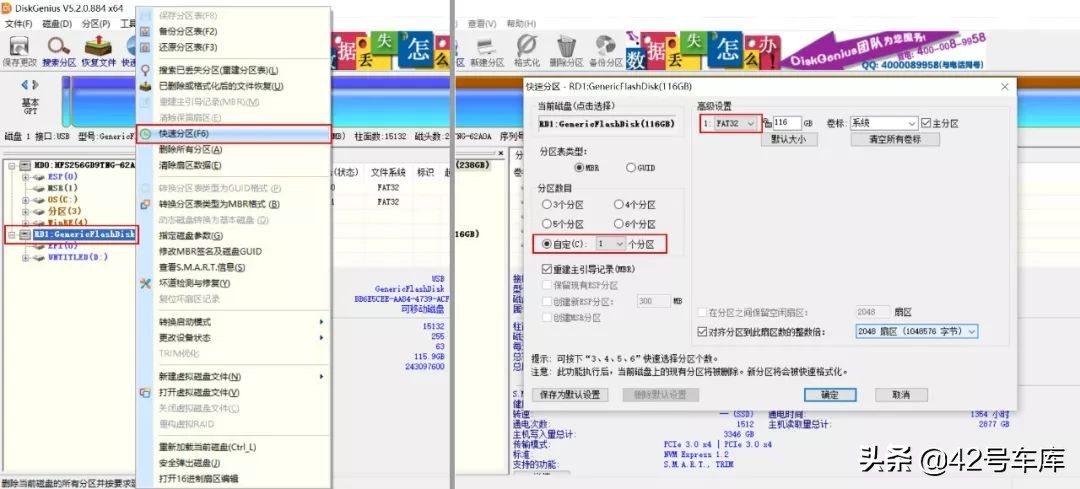Screen dimensions: 1080x489
Task: Click the OS(C:) partition drive icon
Action: point(39,200)
